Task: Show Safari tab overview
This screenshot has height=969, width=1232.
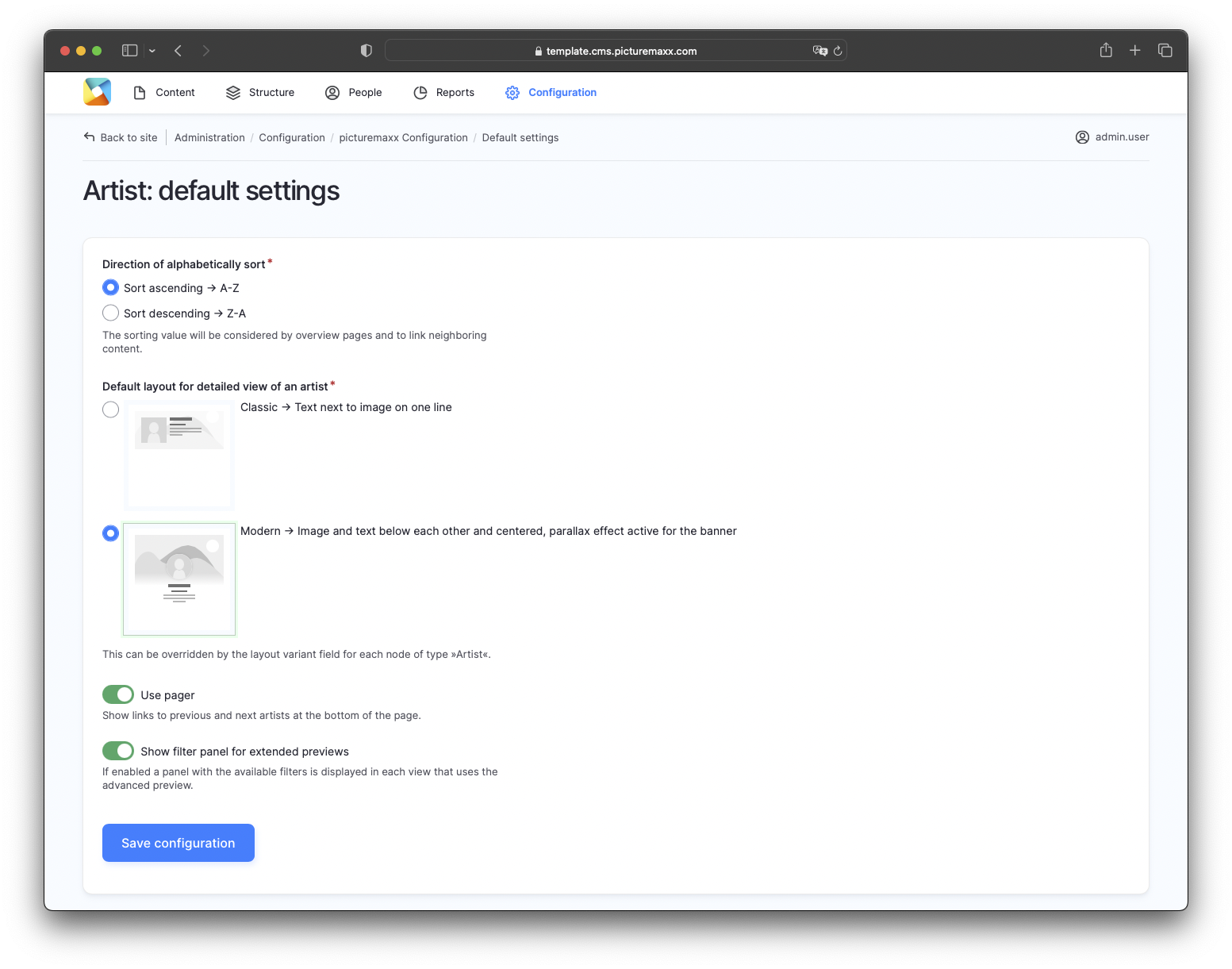Action: pyautogui.click(x=1165, y=51)
